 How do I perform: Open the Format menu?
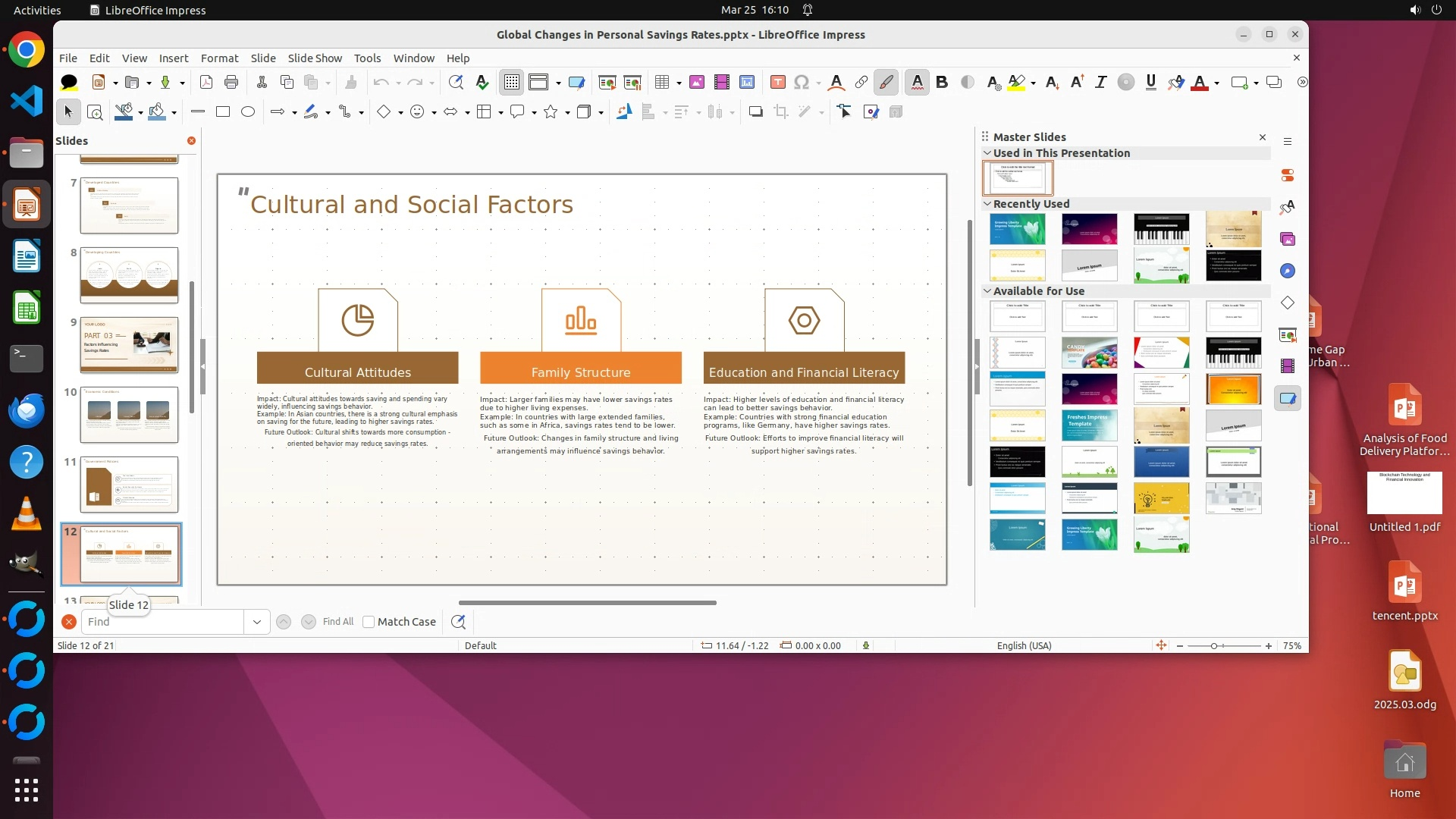click(219, 58)
